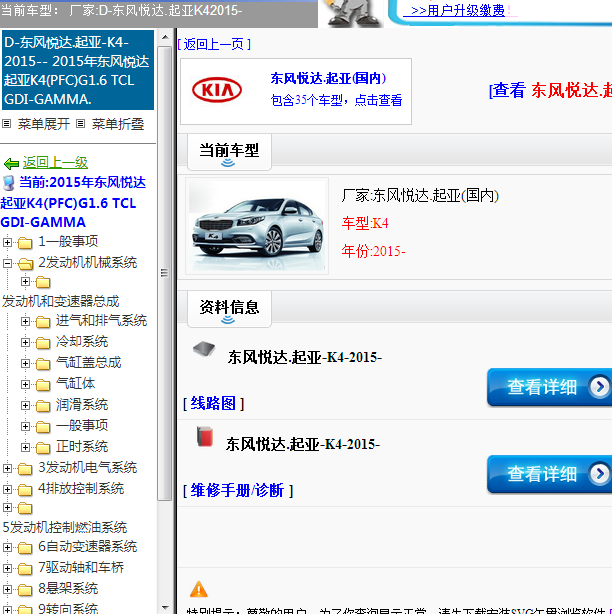Expand the 进气和排气系统 node
Screen dimensions: 612x614
(x=25, y=321)
